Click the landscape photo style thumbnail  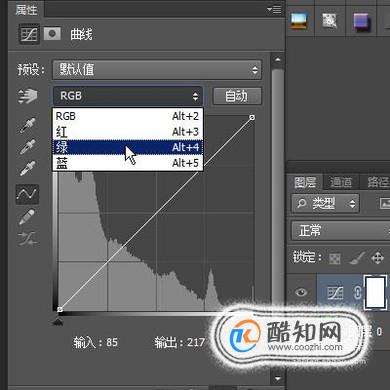[299, 21]
